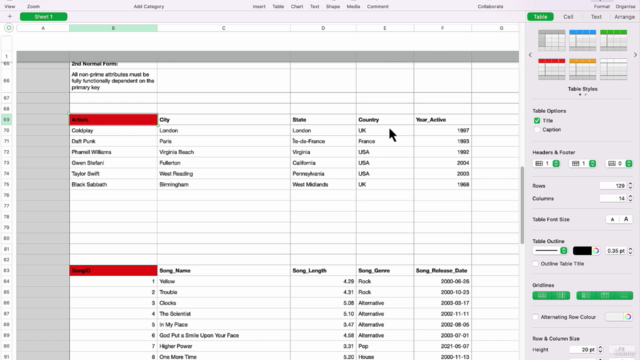Select column B header

(113, 28)
